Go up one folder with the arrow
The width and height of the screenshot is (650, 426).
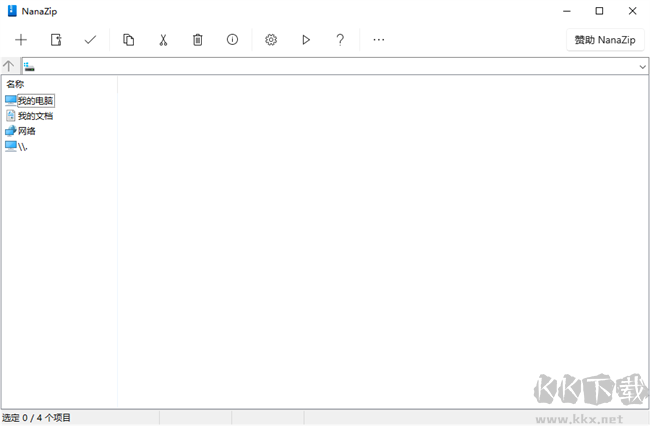click(8, 66)
